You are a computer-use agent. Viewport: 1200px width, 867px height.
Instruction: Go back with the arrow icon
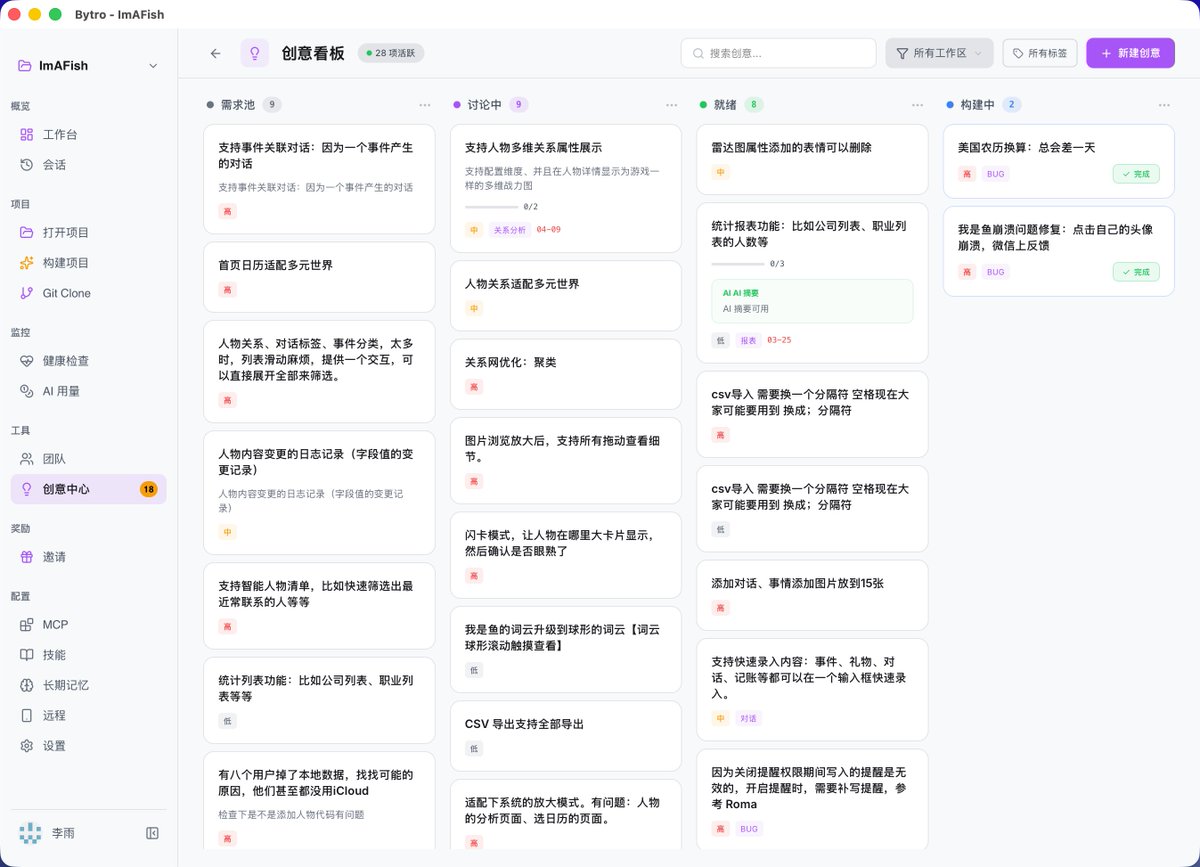coord(215,53)
